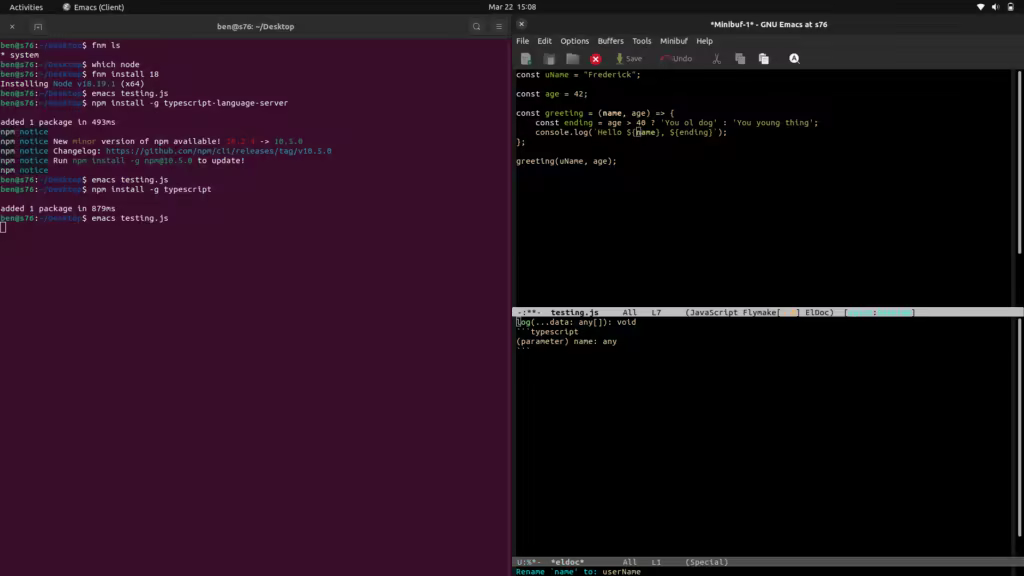This screenshot has height=576, width=1024.
Task: Click the greeting(uName, age); call line
Action: coord(566,161)
